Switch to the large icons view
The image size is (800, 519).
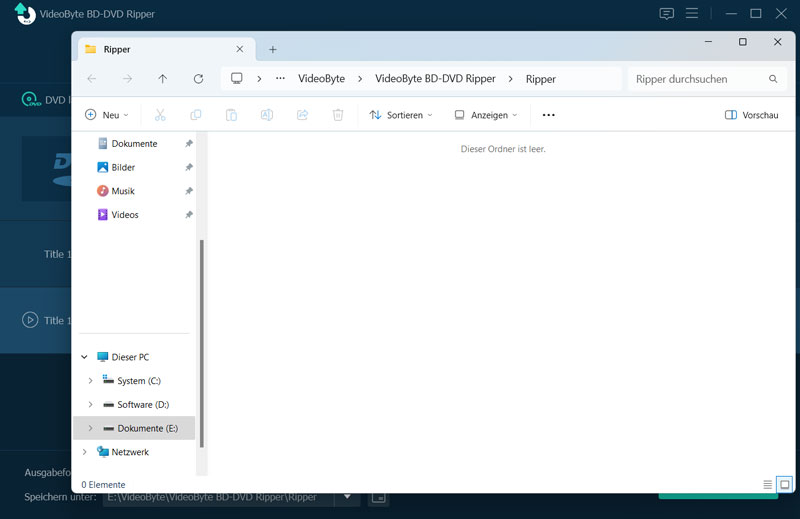click(785, 484)
